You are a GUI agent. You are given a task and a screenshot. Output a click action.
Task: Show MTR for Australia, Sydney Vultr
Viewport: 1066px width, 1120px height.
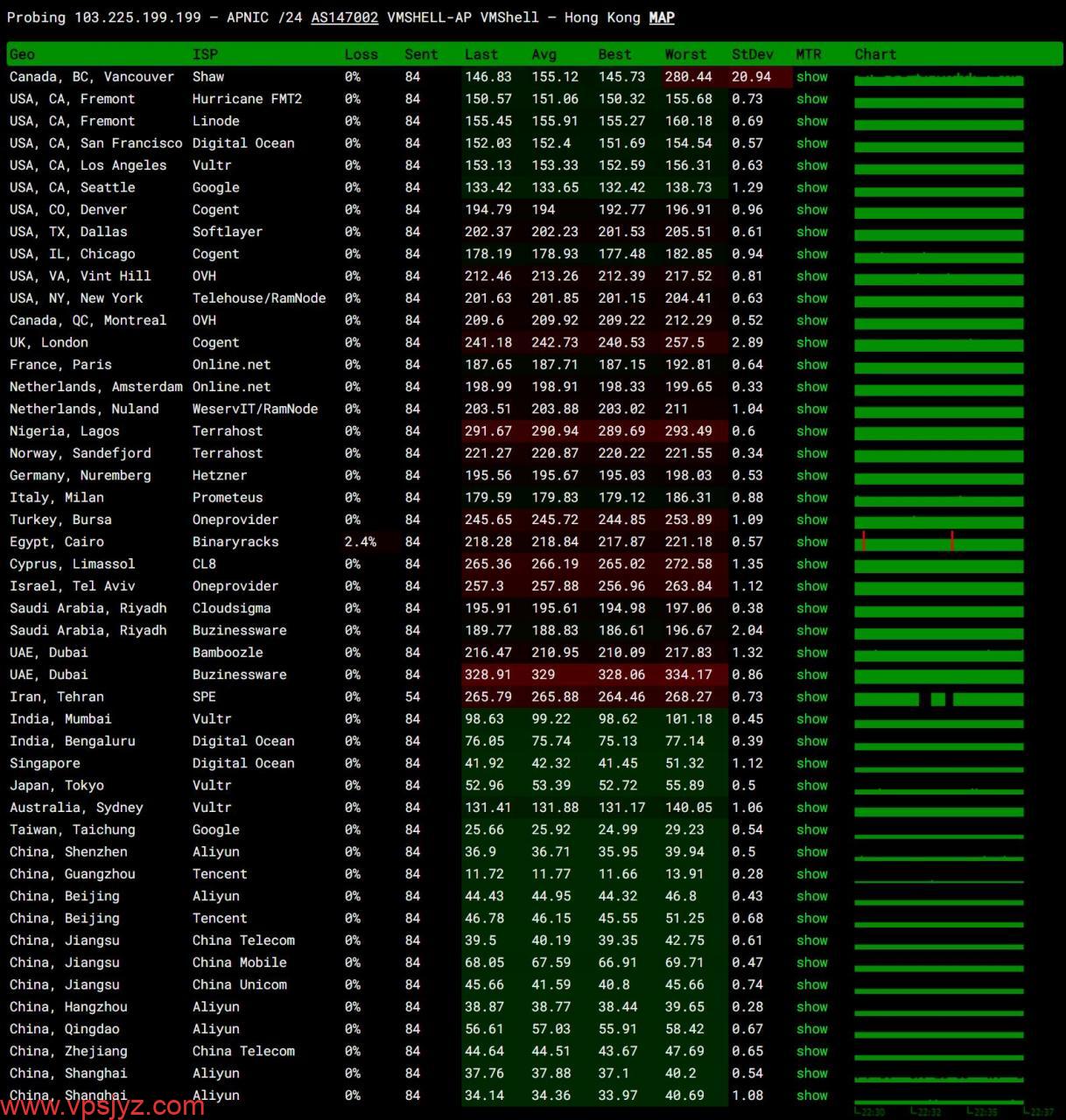(x=811, y=808)
